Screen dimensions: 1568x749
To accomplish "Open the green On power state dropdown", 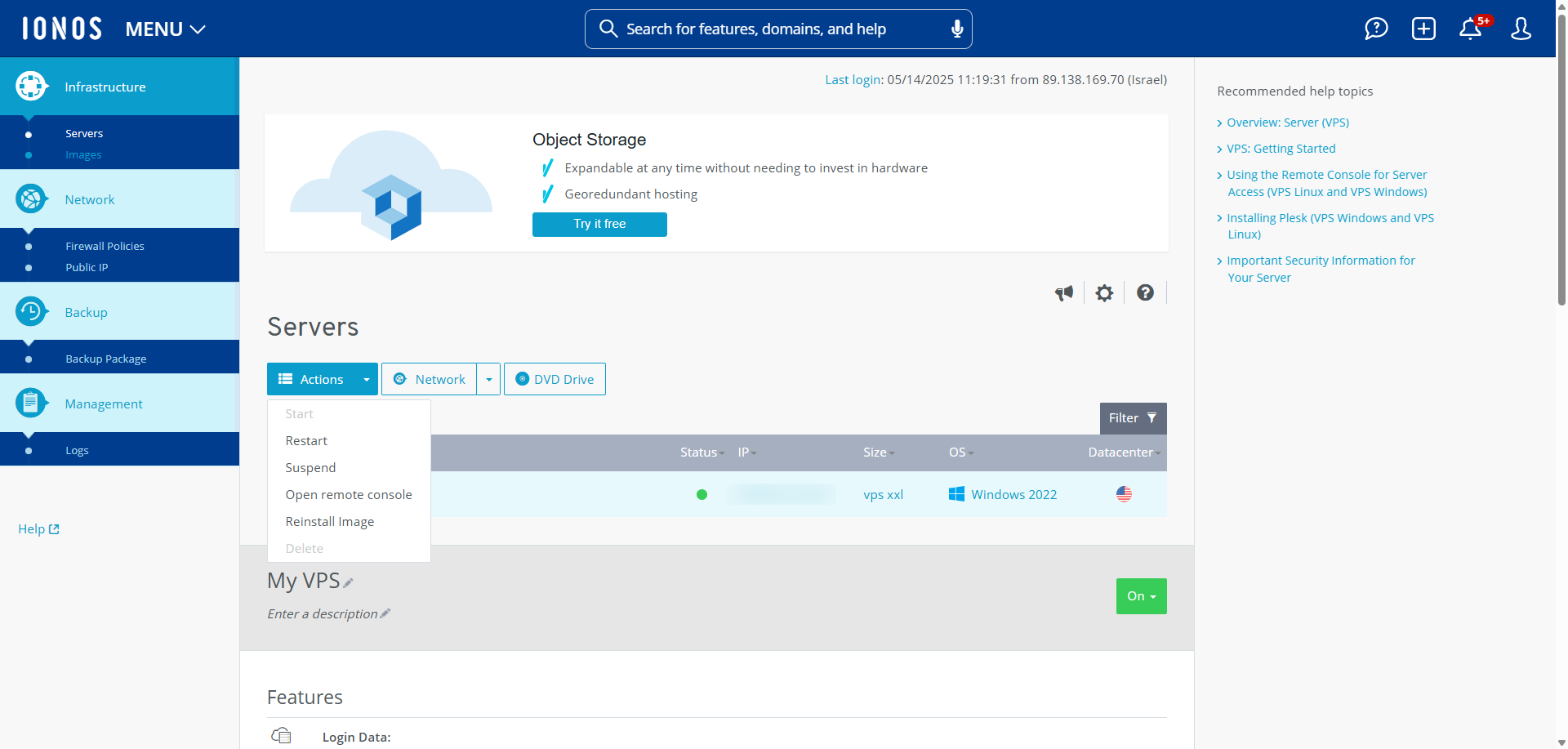I will coord(1141,596).
